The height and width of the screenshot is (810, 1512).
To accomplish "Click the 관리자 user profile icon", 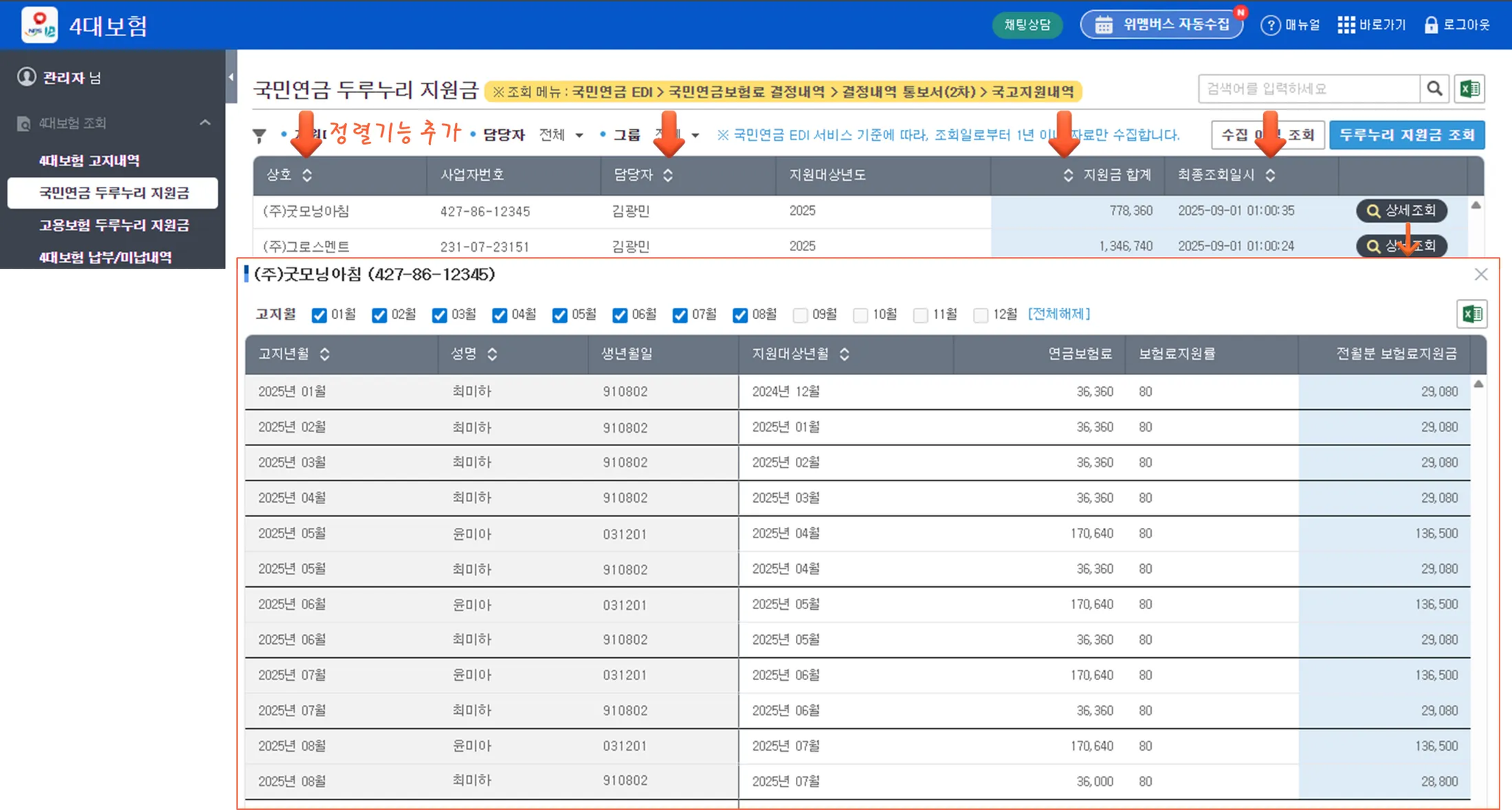I will (x=27, y=77).
